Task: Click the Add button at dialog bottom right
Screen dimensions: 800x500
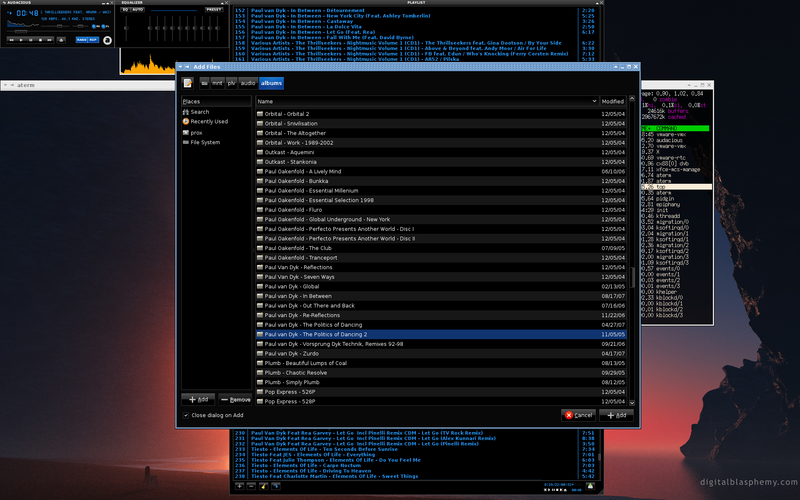Action: [x=616, y=415]
